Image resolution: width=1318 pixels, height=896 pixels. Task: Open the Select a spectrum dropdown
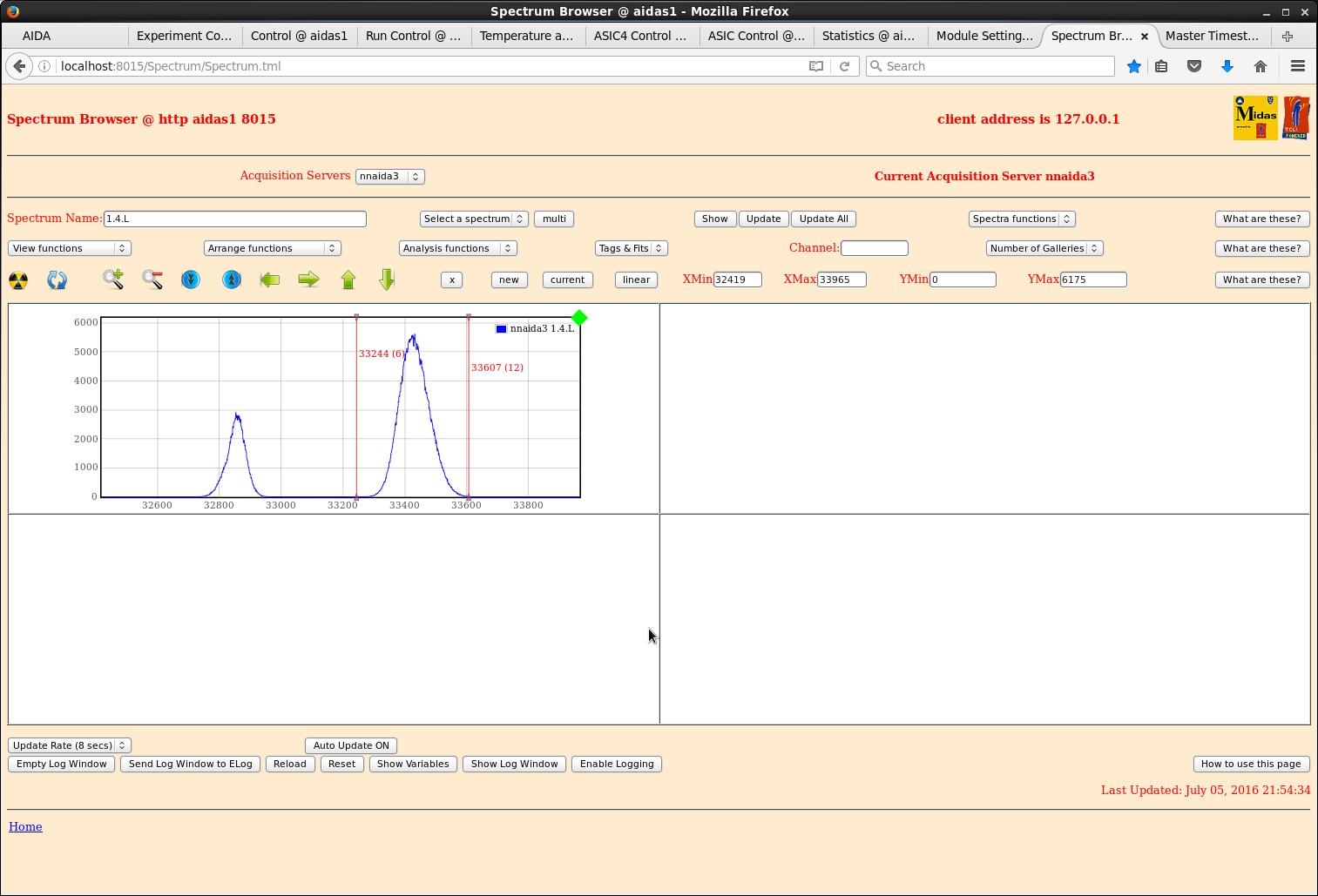[474, 219]
